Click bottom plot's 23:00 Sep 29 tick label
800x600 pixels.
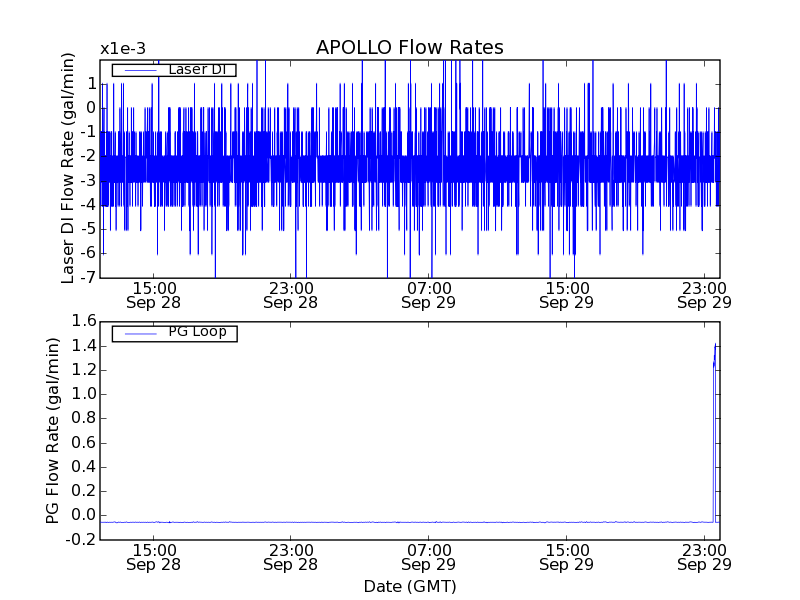(x=705, y=558)
